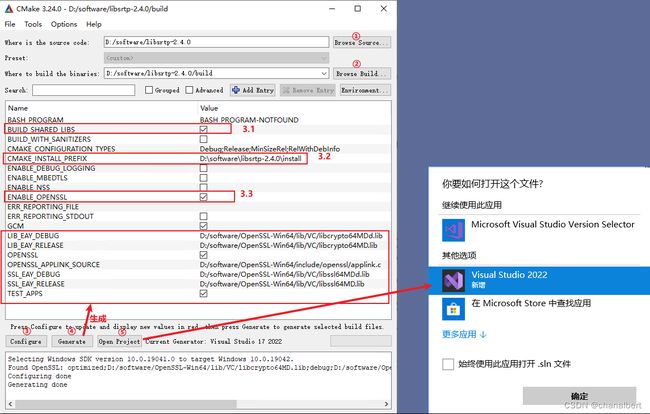Enable the ENABLE_MBEDTLS checkbox
The height and width of the screenshot is (414, 650).
204,178
